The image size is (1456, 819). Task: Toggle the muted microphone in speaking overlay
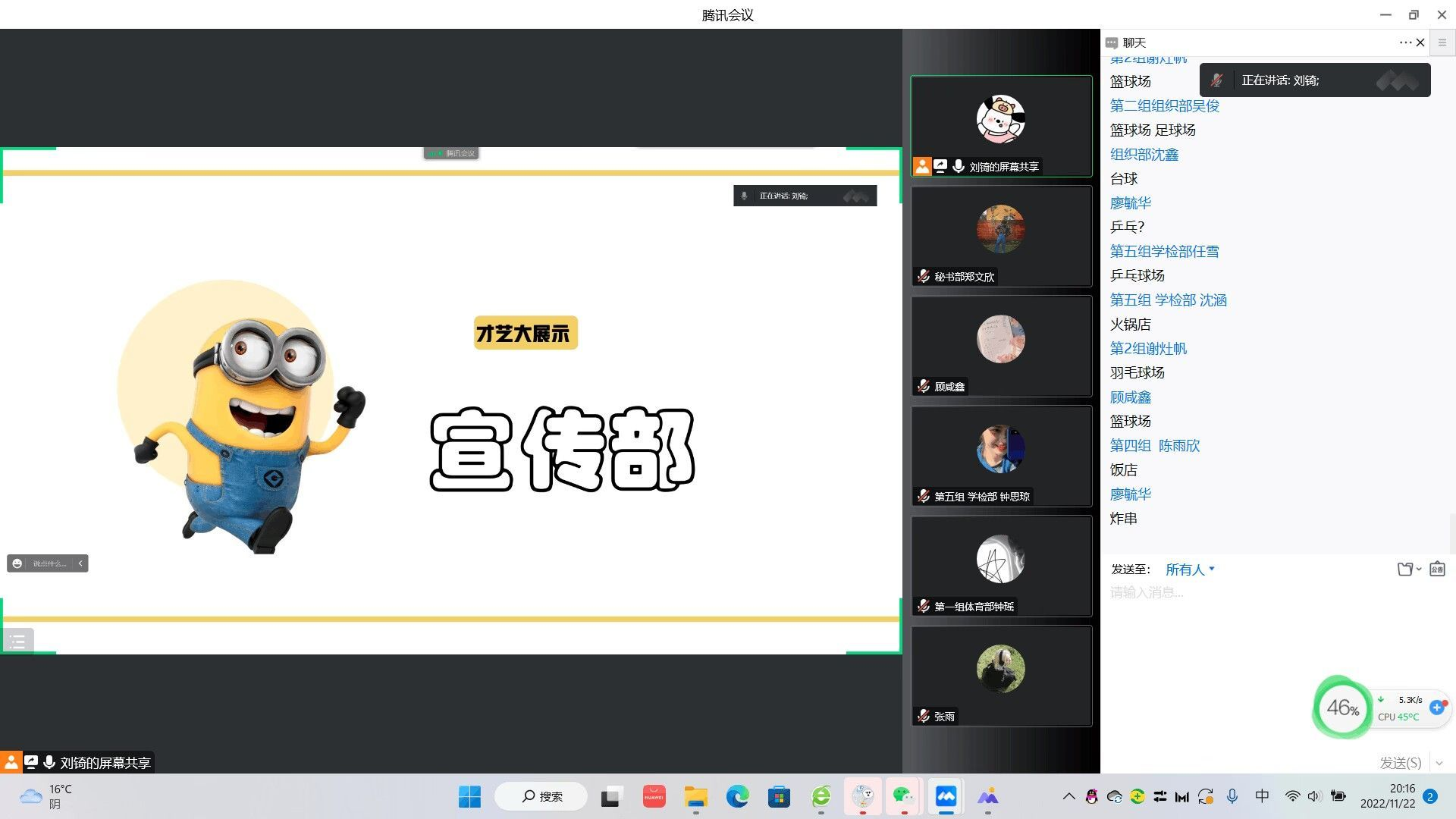click(1216, 80)
